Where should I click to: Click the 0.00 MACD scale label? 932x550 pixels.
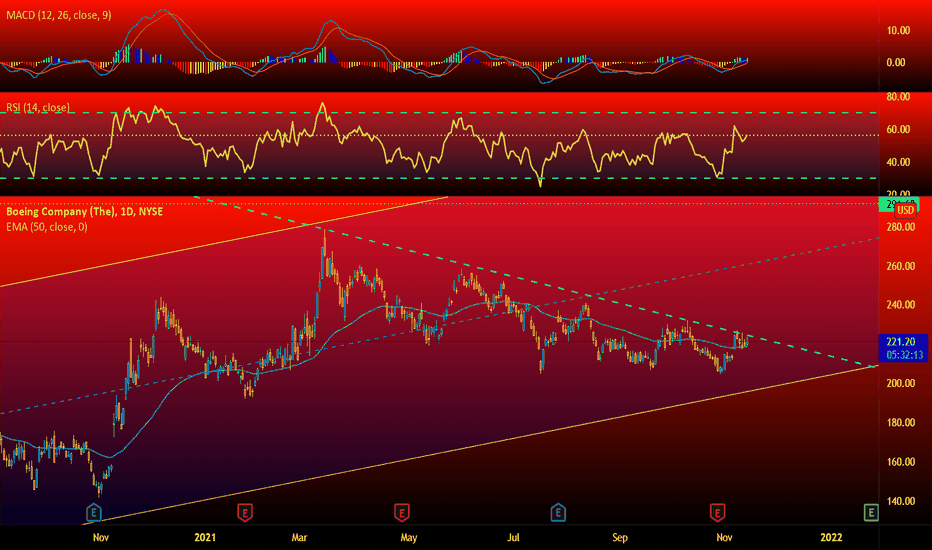(x=896, y=62)
